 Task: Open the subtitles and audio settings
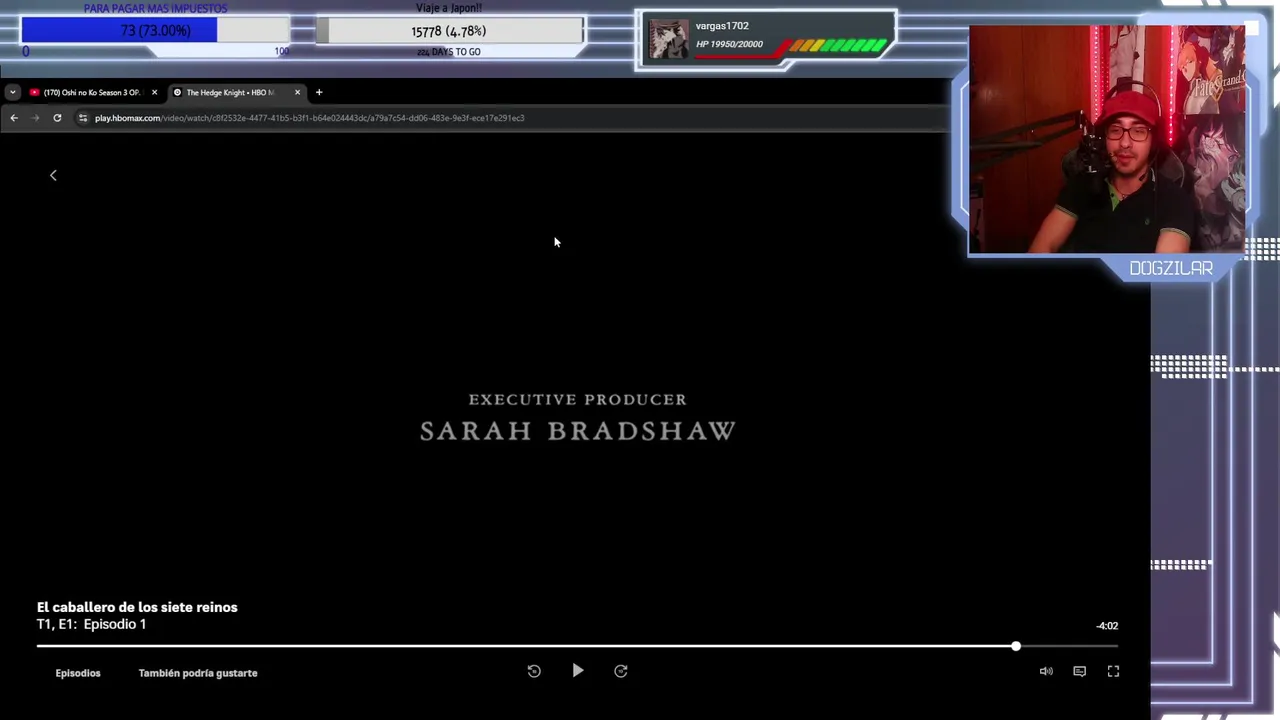[1079, 671]
